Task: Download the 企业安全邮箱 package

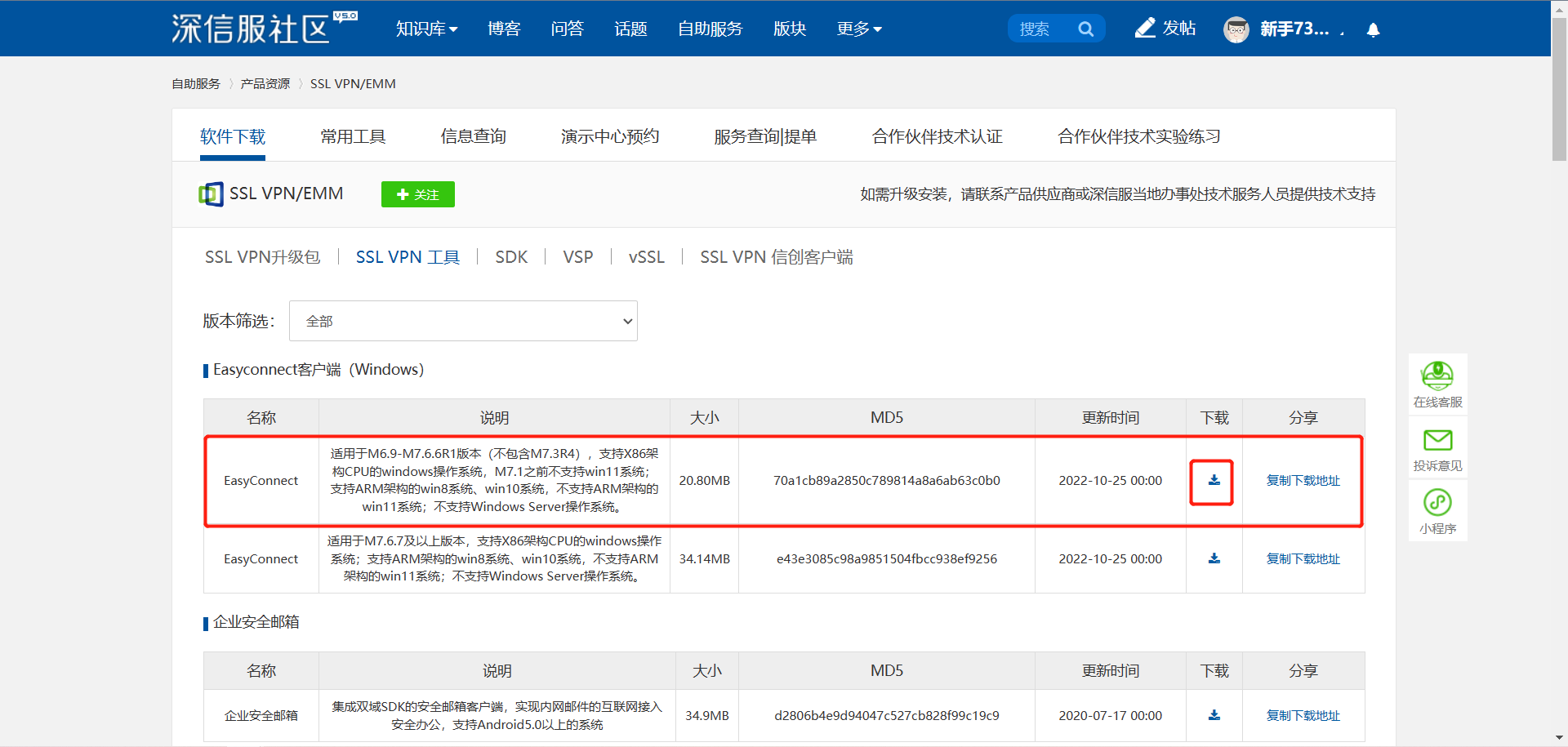Action: pyautogui.click(x=1214, y=715)
